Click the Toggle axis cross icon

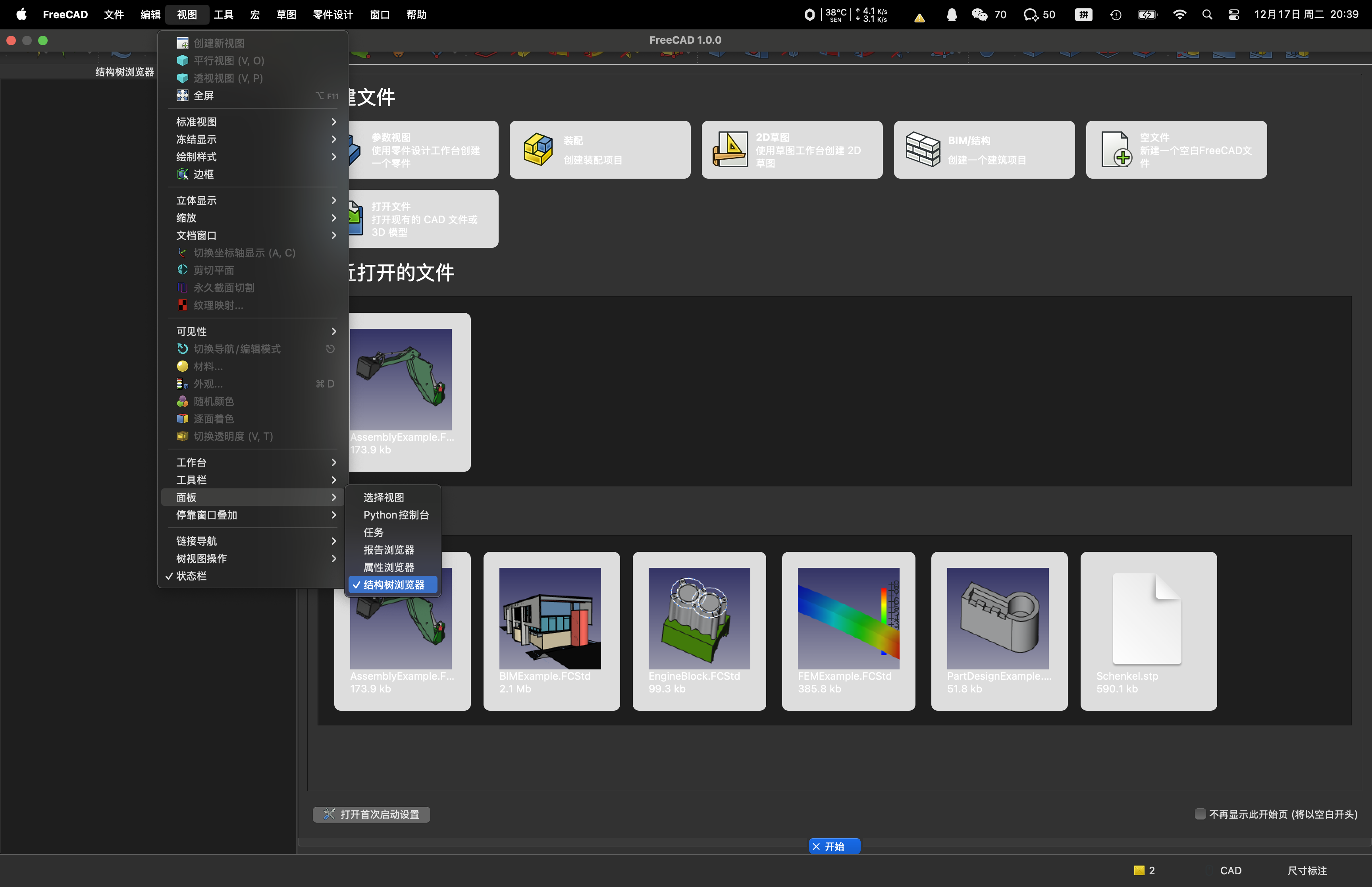183,253
